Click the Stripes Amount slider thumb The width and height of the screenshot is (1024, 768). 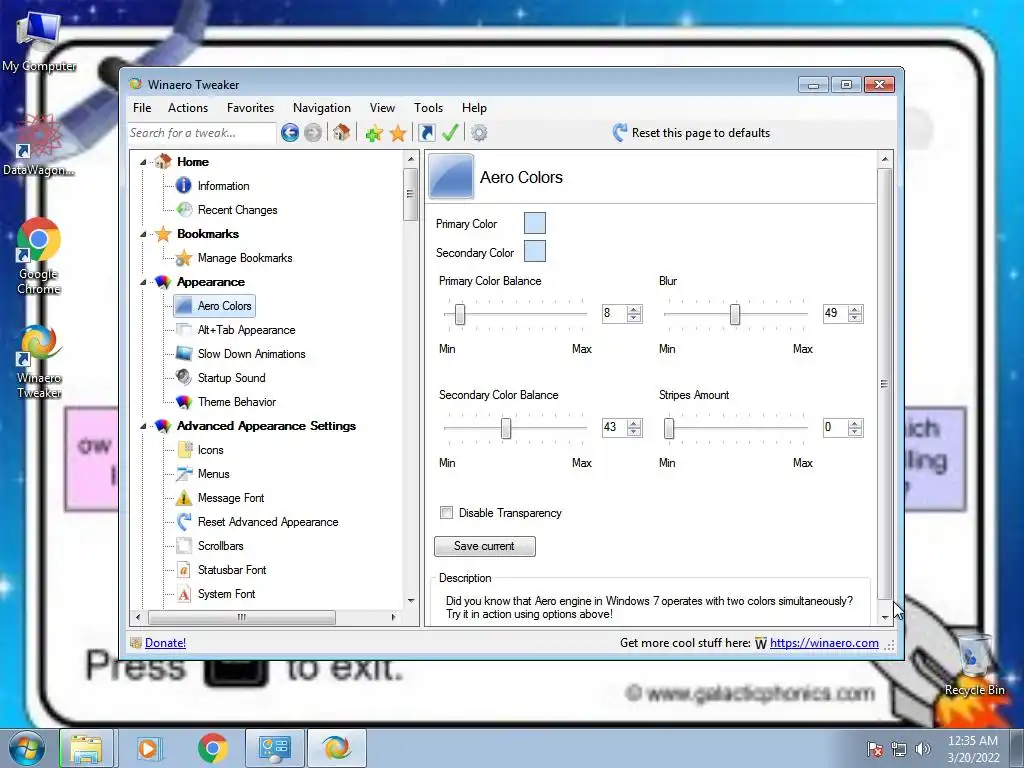pyautogui.click(x=669, y=428)
